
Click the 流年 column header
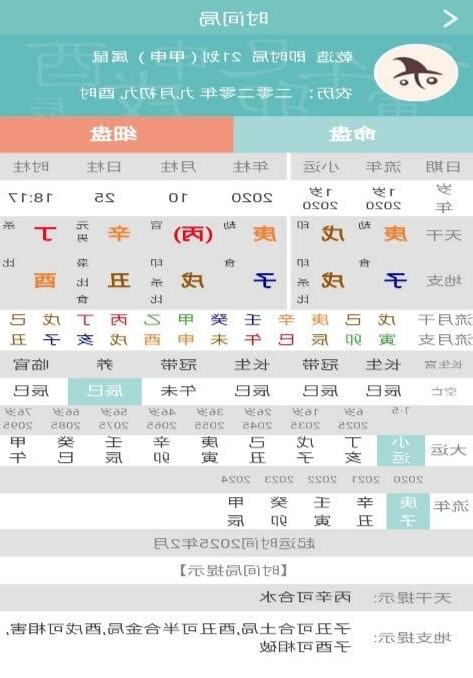[x=383, y=167]
